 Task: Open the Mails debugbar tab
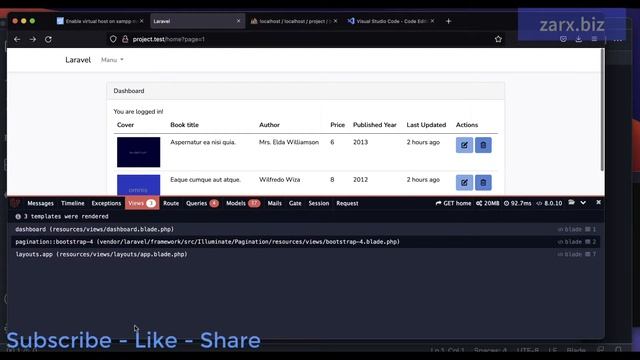pos(275,203)
